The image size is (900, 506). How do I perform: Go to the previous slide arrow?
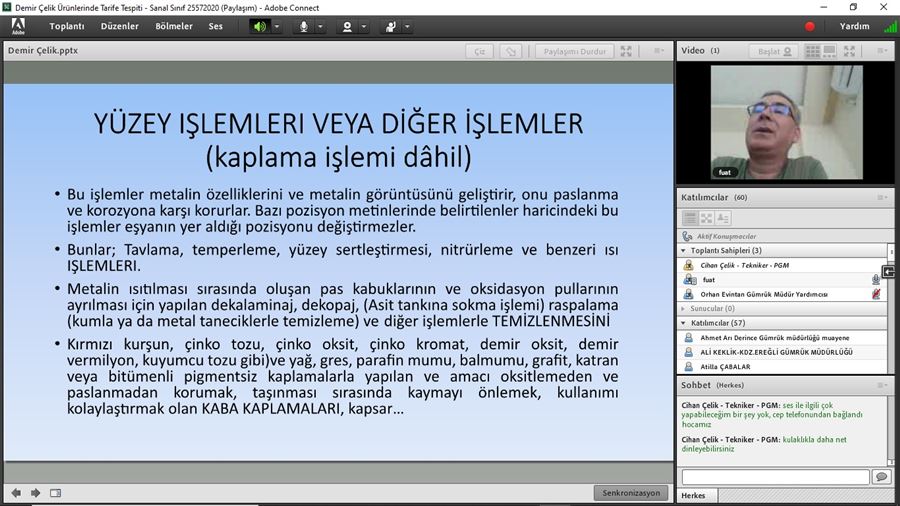pos(16,492)
